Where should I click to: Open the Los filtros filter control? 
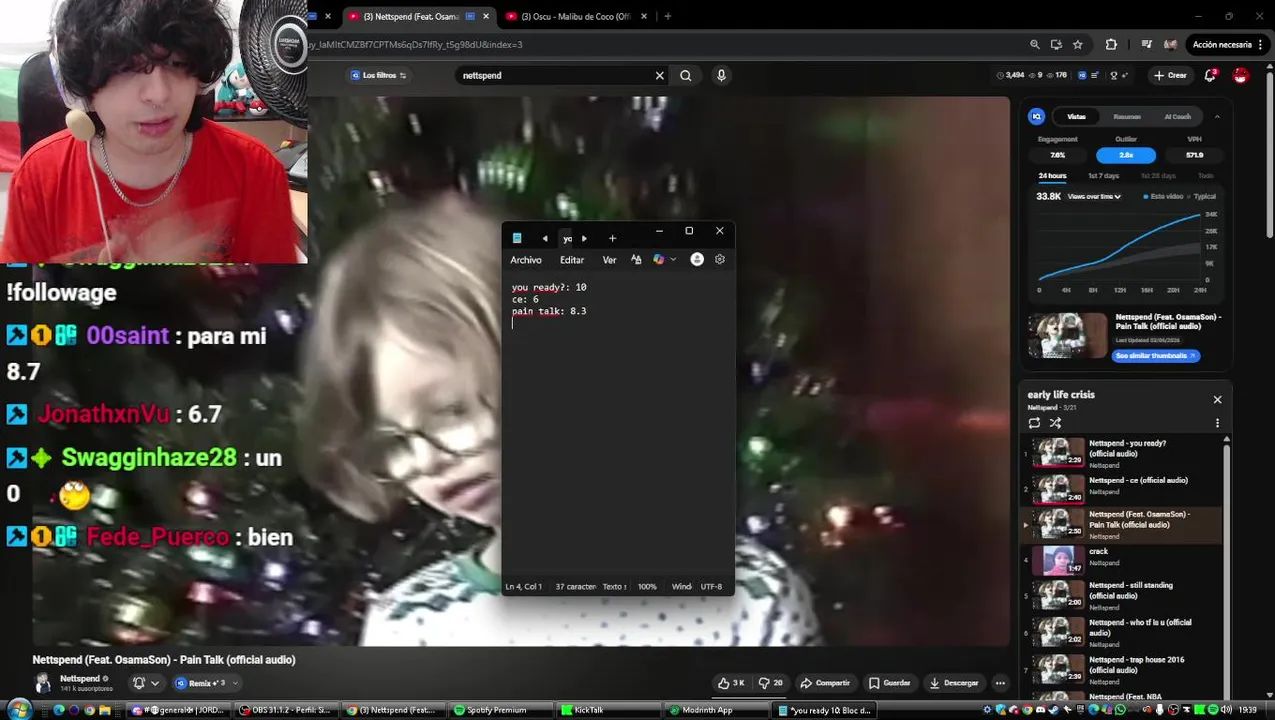click(x=378, y=75)
